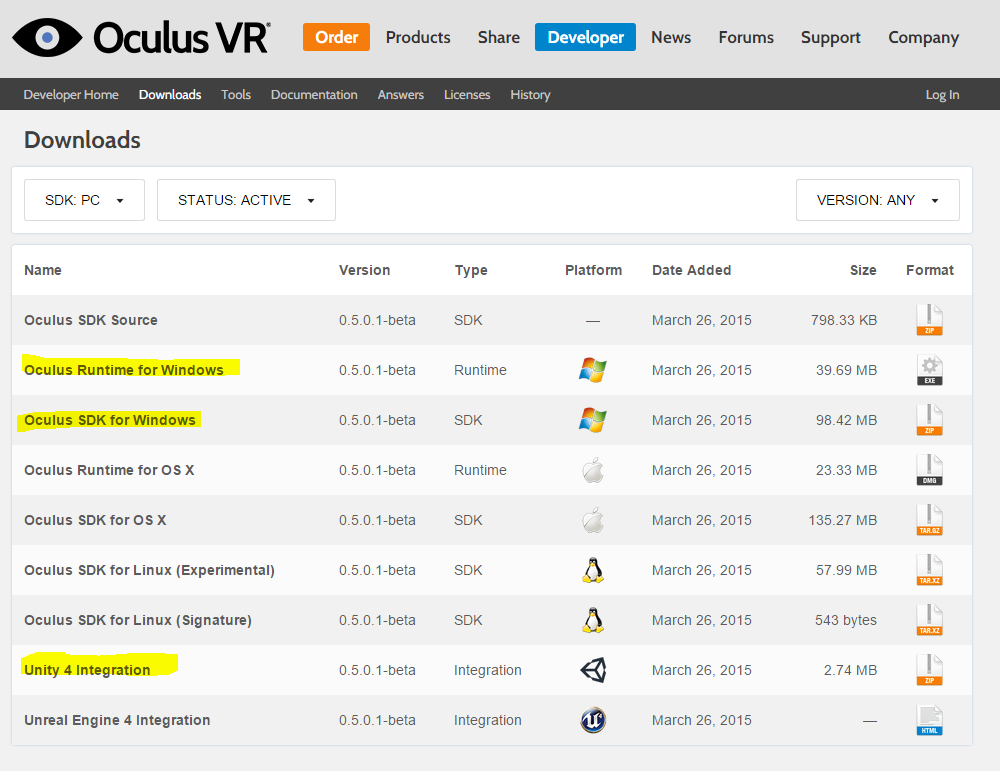
Task: Sort by the Type column header
Action: tap(471, 270)
